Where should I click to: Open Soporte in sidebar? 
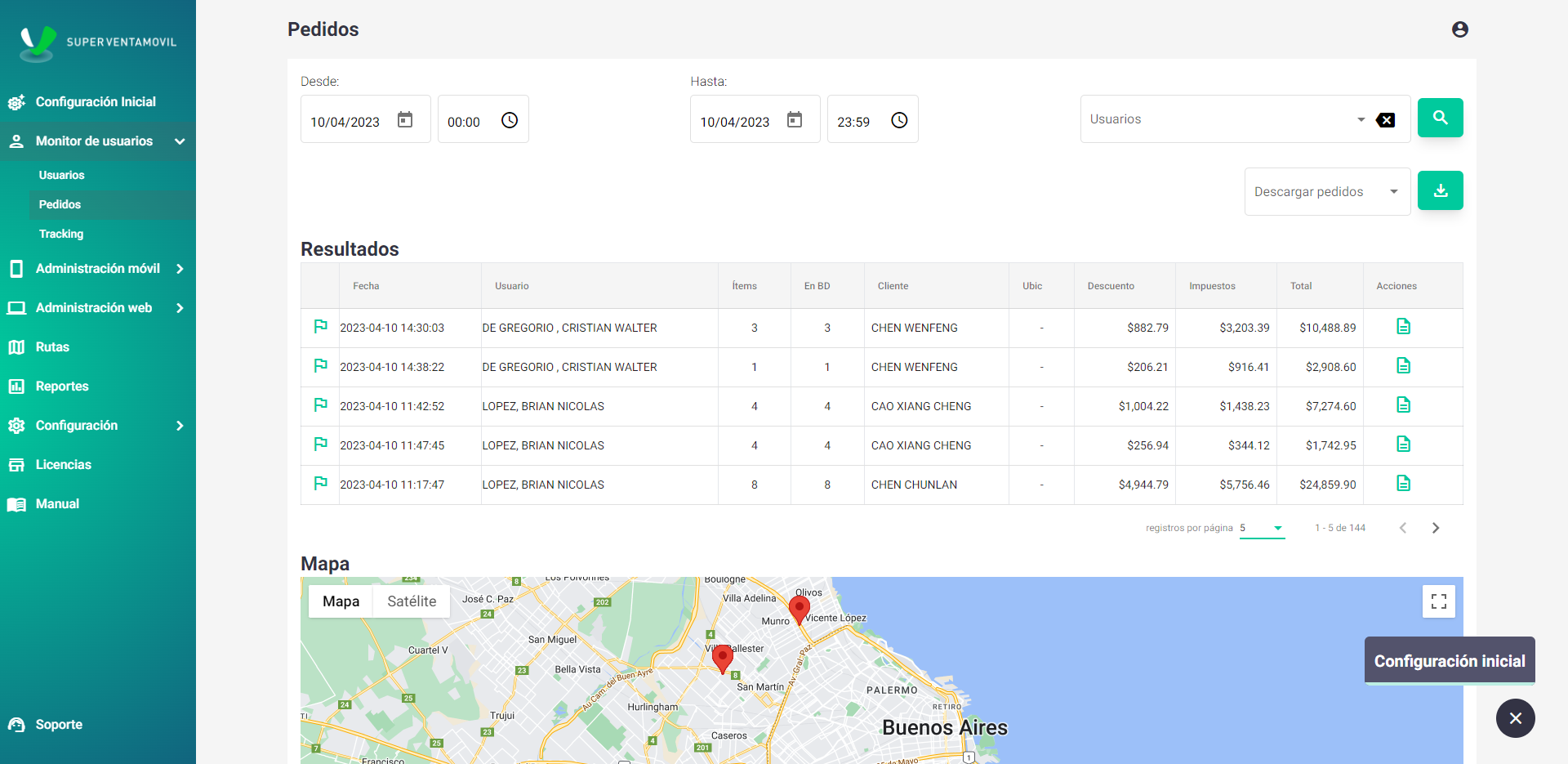pyautogui.click(x=98, y=725)
